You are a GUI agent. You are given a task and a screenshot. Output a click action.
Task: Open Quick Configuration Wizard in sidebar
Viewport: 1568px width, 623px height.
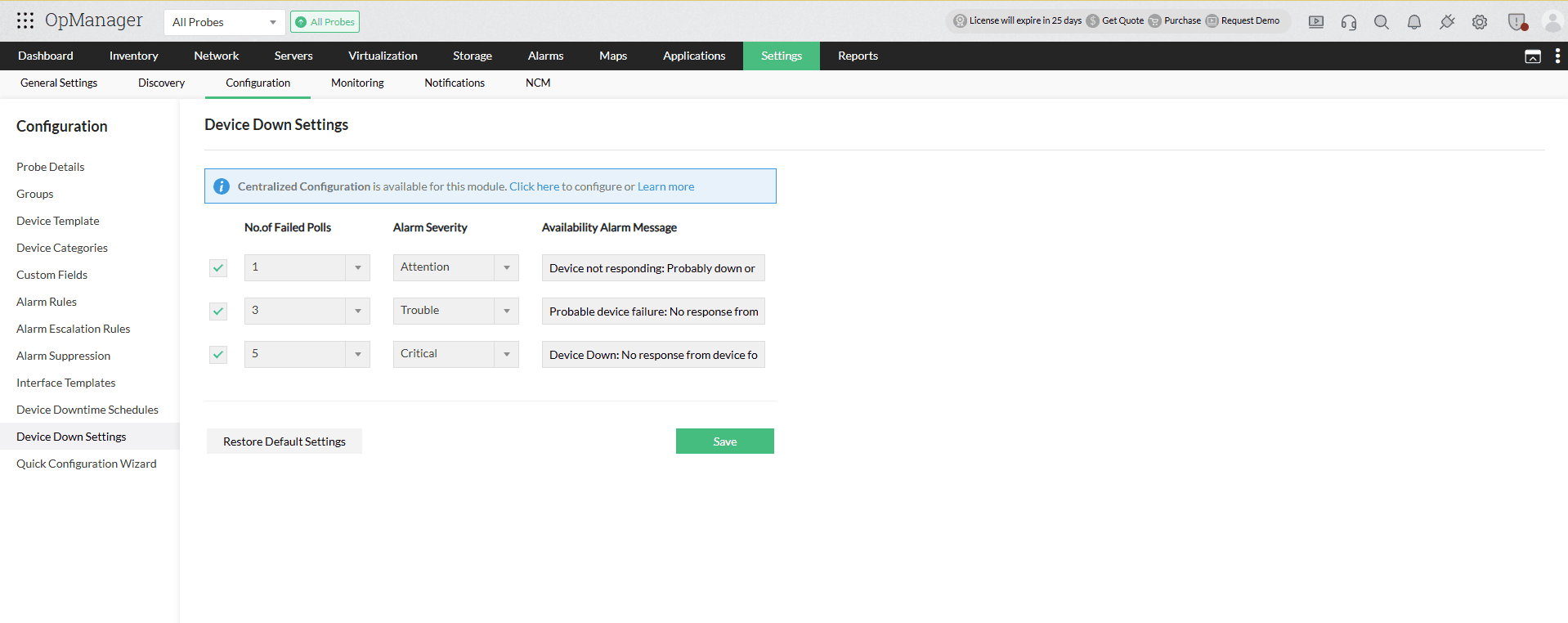[87, 464]
